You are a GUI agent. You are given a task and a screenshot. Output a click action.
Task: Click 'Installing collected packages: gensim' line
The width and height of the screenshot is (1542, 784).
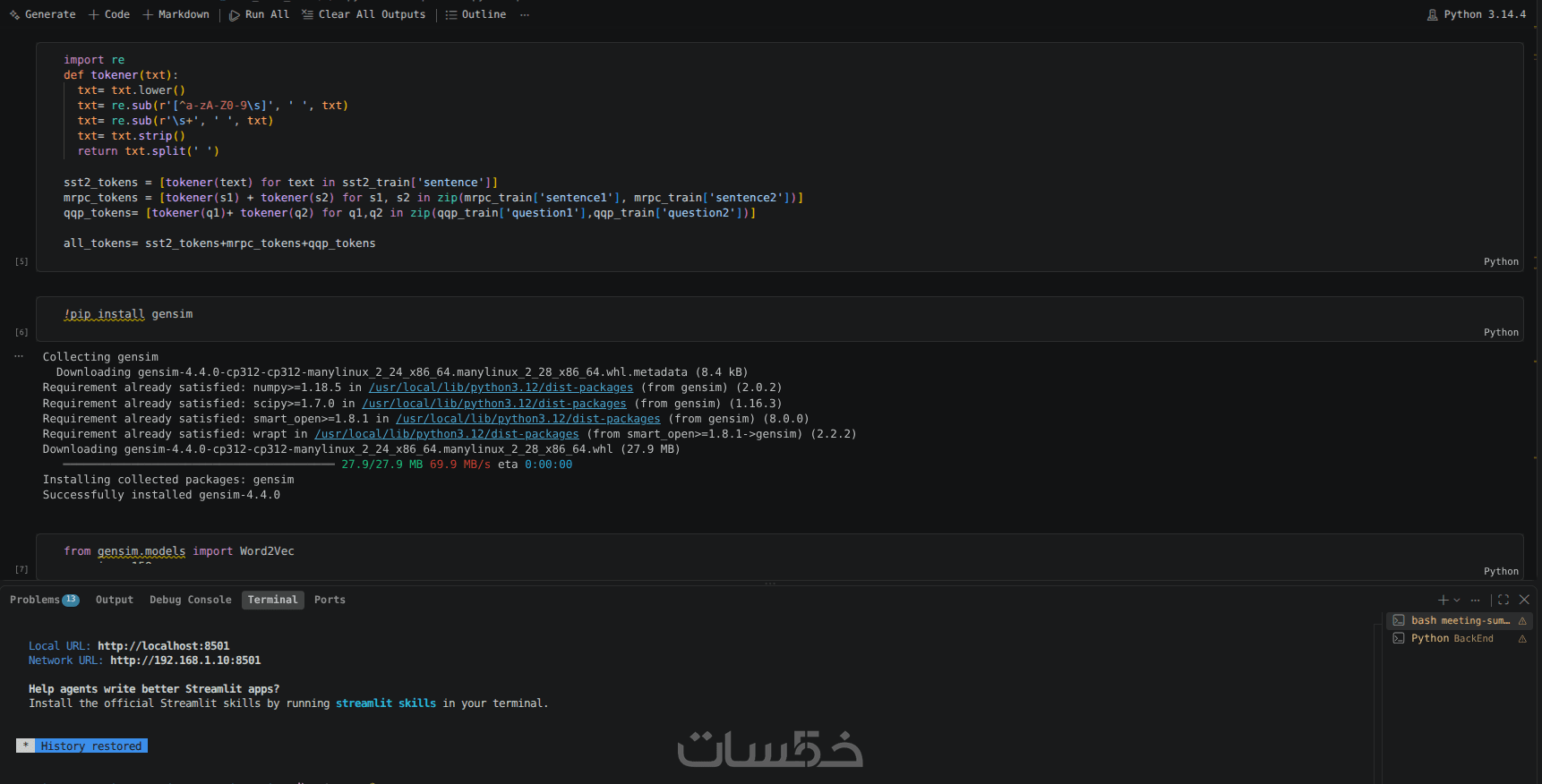click(x=168, y=480)
